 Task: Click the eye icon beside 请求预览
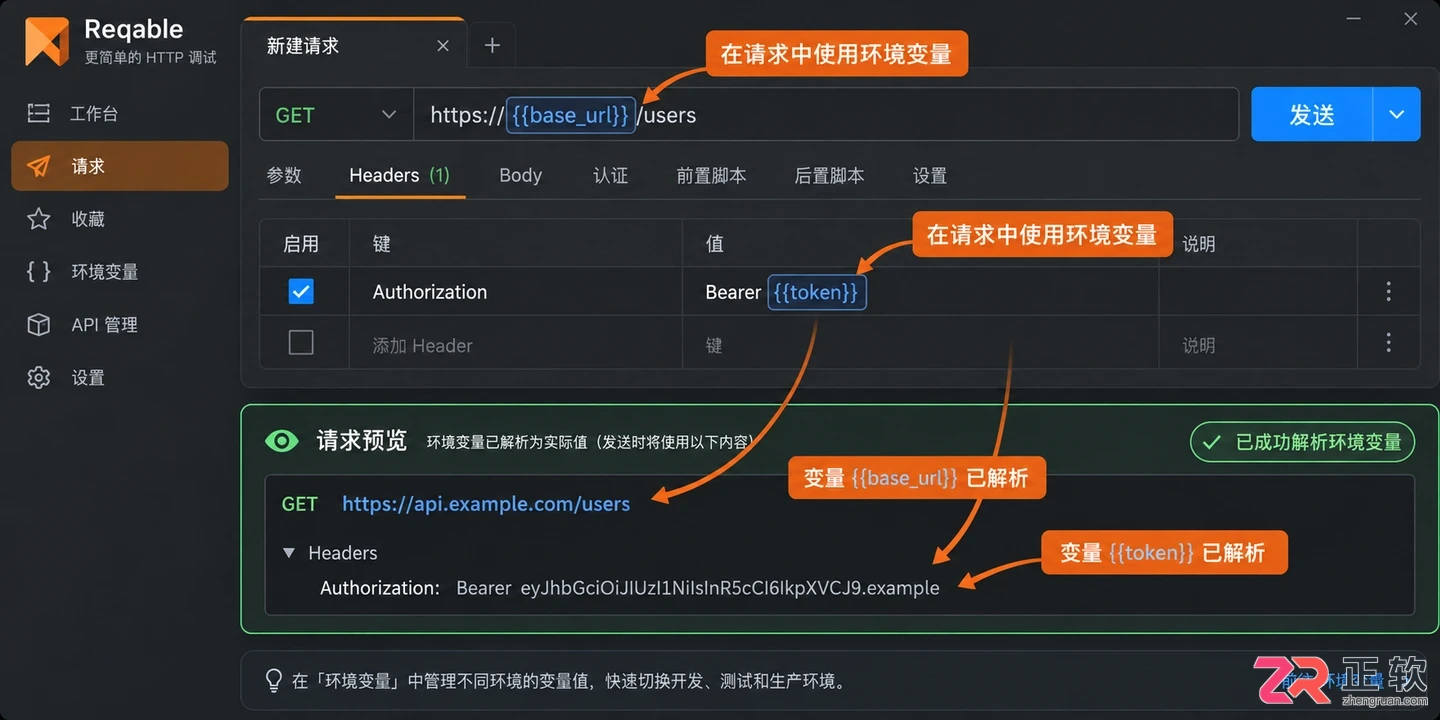pos(281,441)
